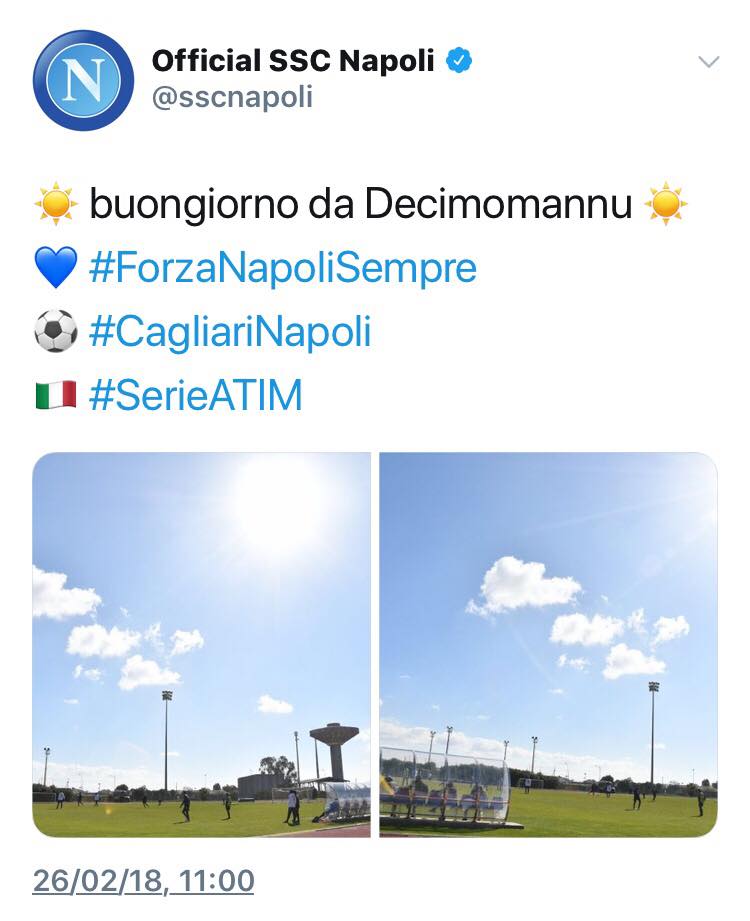Screen dimensions: 750x921
Task: Click the soccer ball emoji
Action: 56,331
